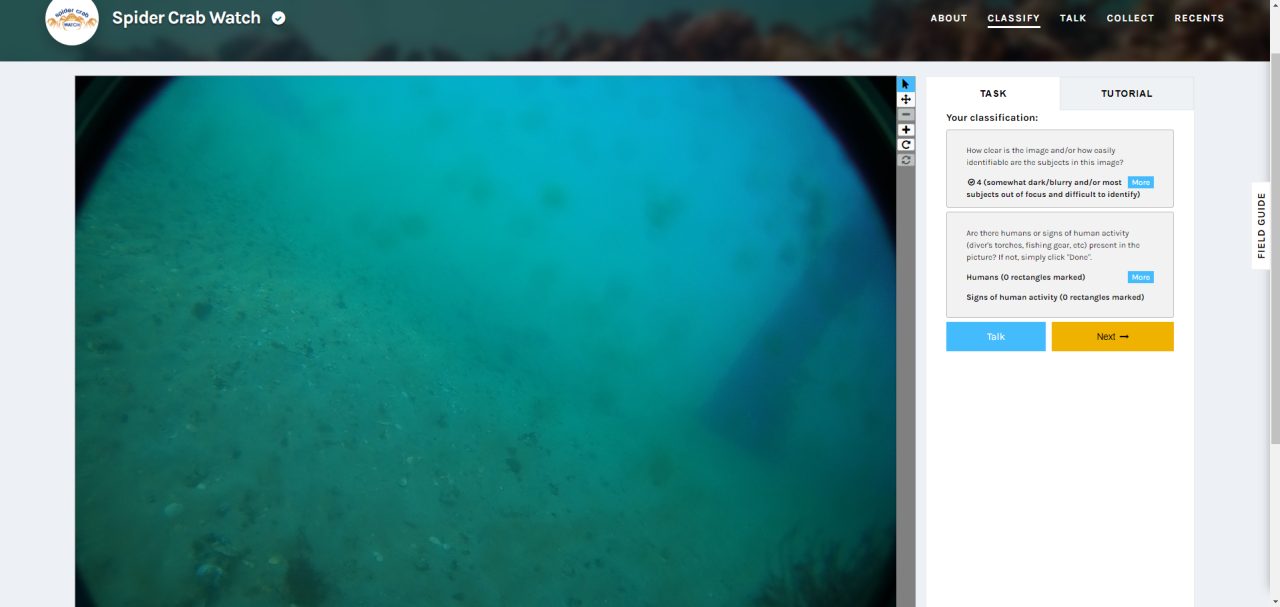
Task: Click the Spider Crab Watch logo
Action: click(72, 20)
